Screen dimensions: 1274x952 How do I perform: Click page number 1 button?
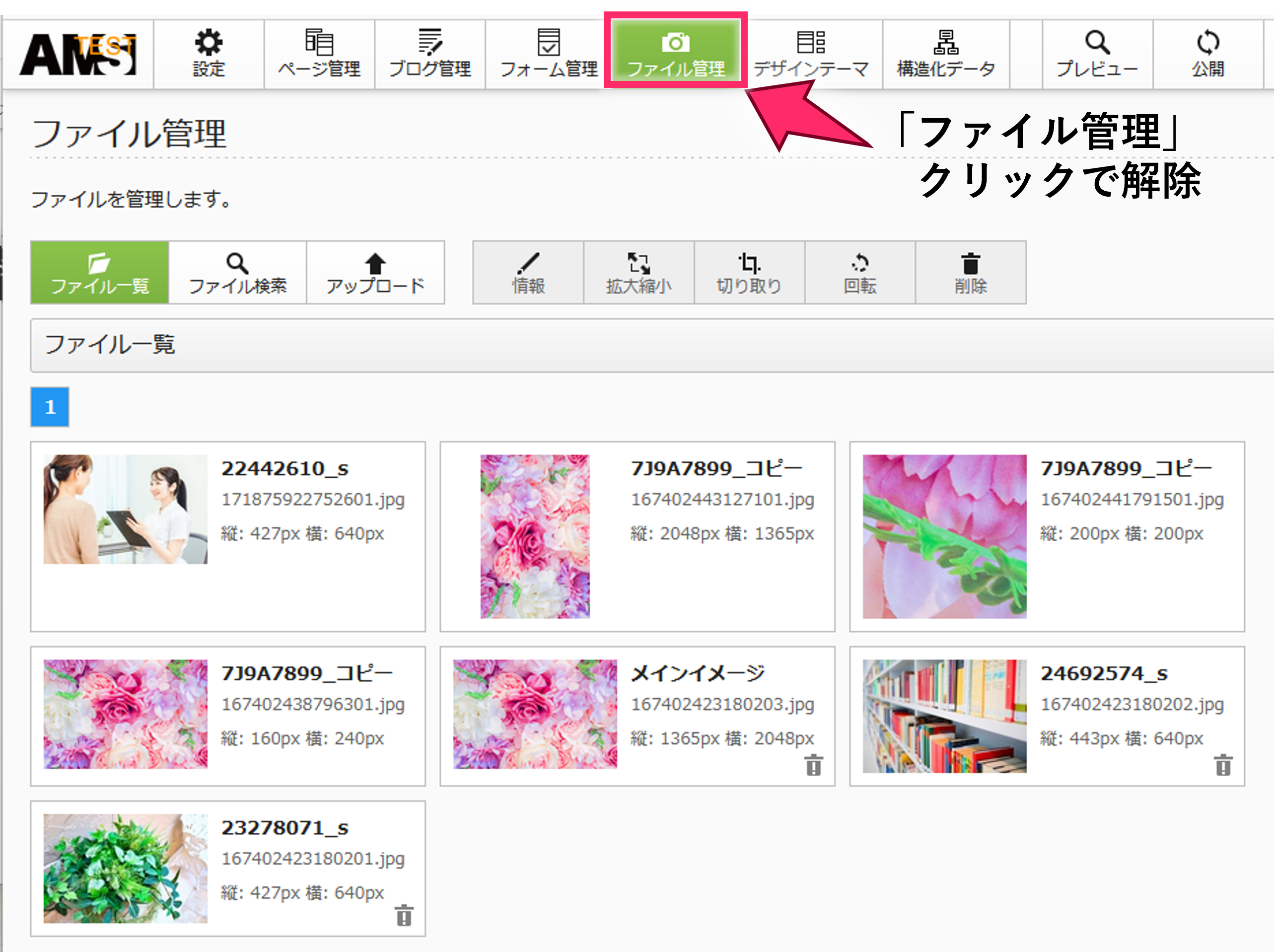(50, 407)
